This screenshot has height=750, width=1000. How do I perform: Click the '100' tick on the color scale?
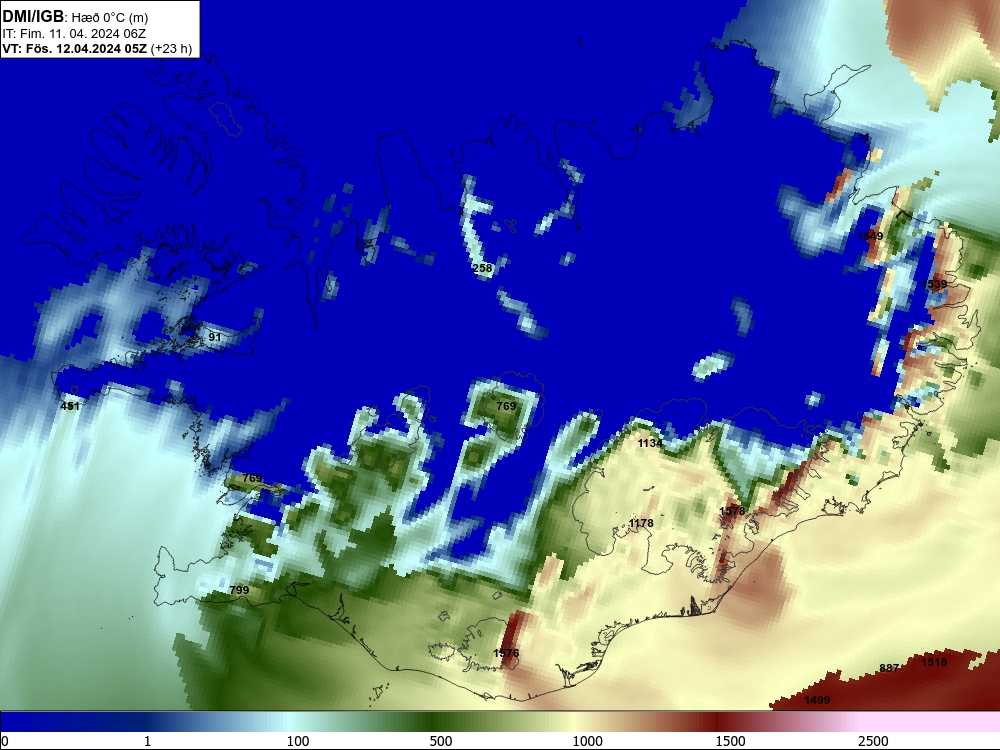pos(298,741)
